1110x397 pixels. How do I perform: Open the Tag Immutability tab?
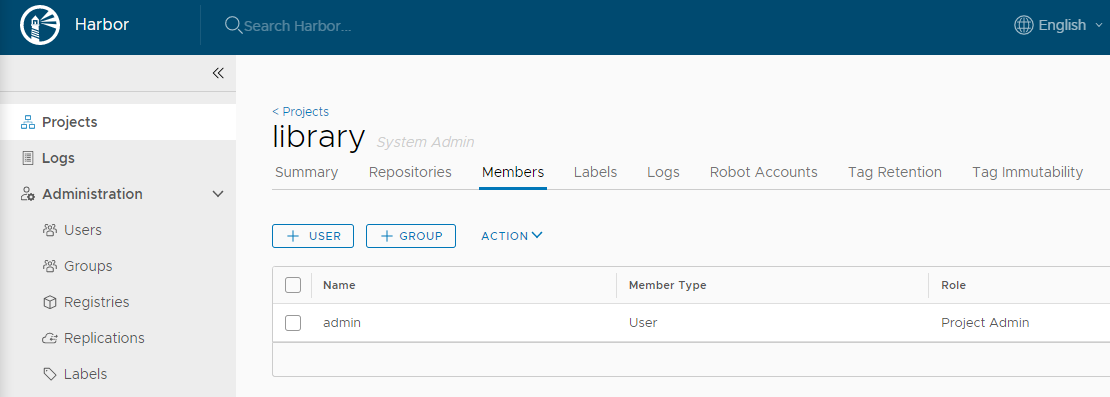[1027, 172]
